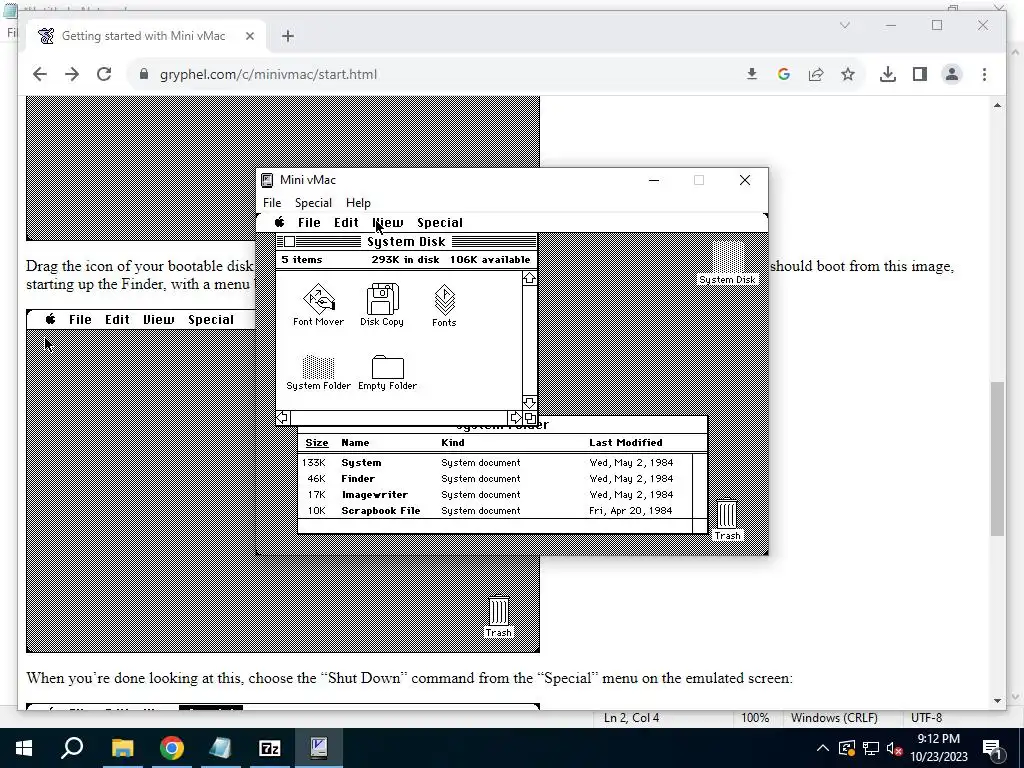Image resolution: width=1024 pixels, height=768 pixels.
Task: Click scroll left arrow in System Disk window
Action: tap(282, 418)
